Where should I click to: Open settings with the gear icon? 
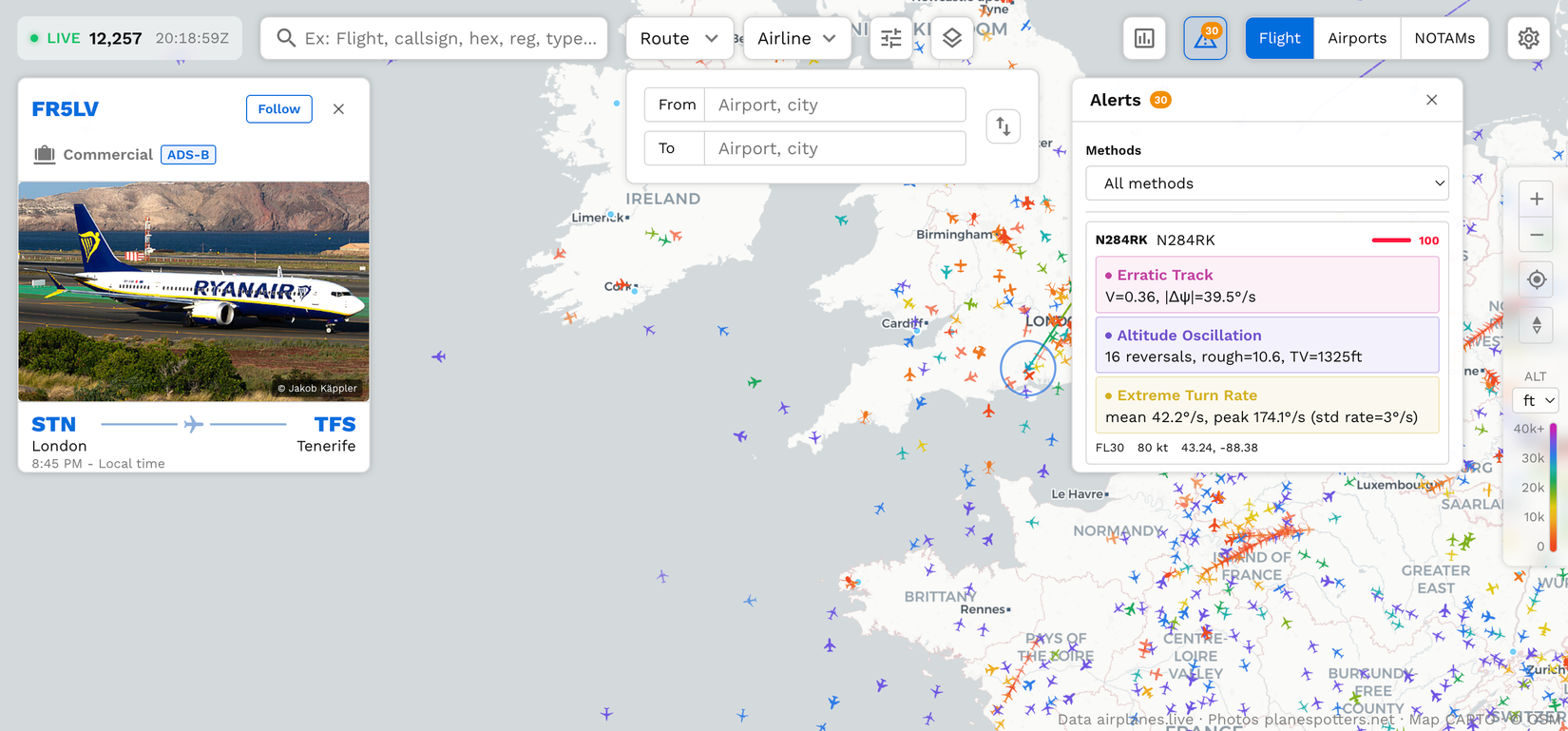click(x=1528, y=38)
